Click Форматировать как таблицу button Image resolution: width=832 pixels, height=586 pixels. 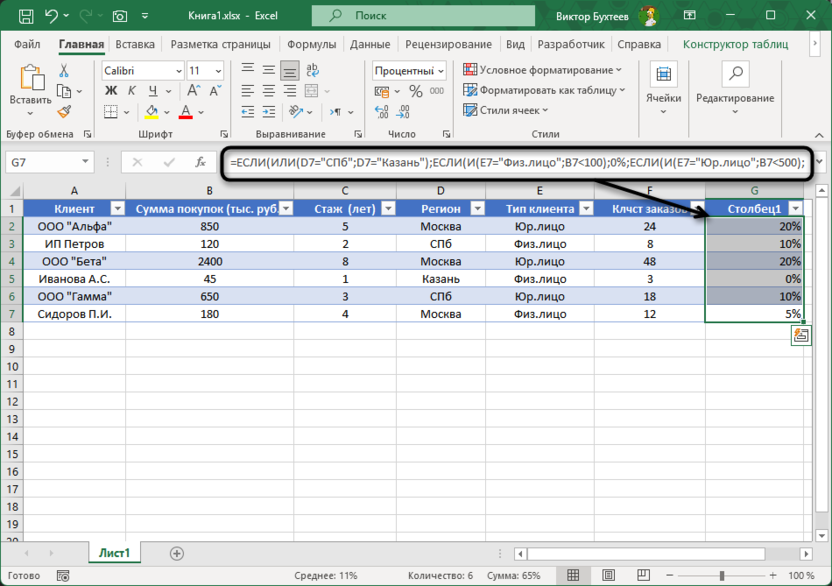(x=543, y=90)
